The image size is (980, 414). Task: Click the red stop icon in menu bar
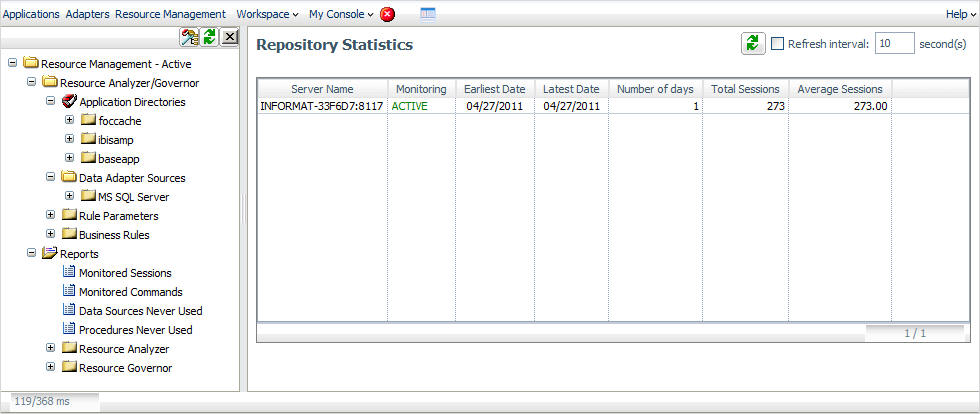pyautogui.click(x=388, y=14)
